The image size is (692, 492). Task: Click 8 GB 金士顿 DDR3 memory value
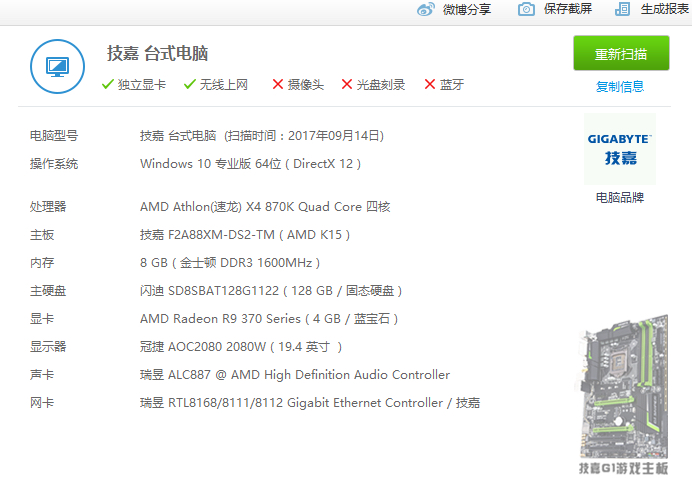pyautogui.click(x=230, y=263)
